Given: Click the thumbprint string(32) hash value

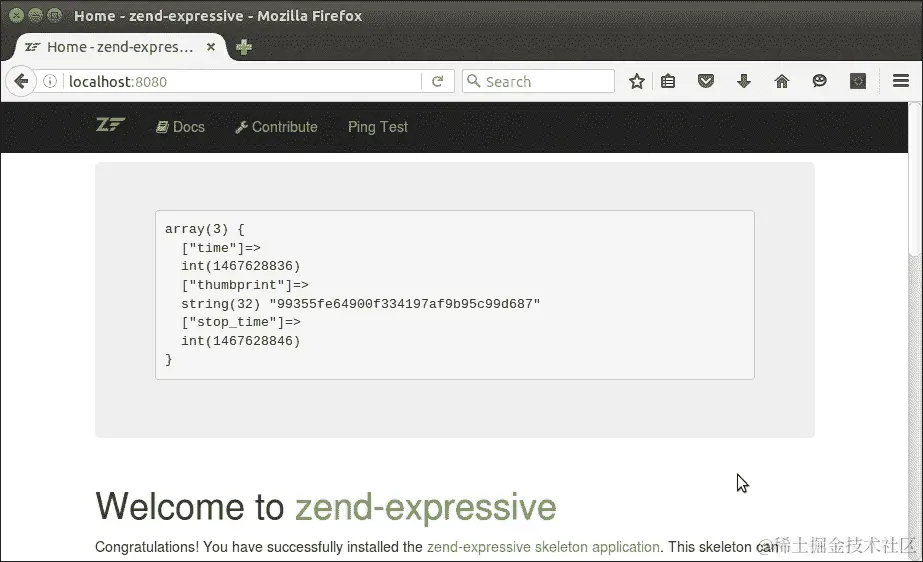Looking at the screenshot, I should [x=360, y=304].
